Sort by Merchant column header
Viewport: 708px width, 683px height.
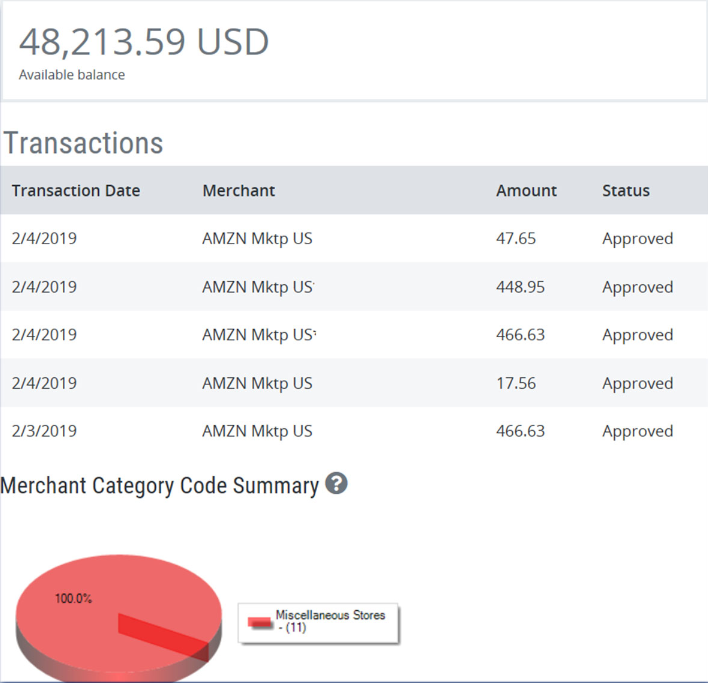(238, 190)
